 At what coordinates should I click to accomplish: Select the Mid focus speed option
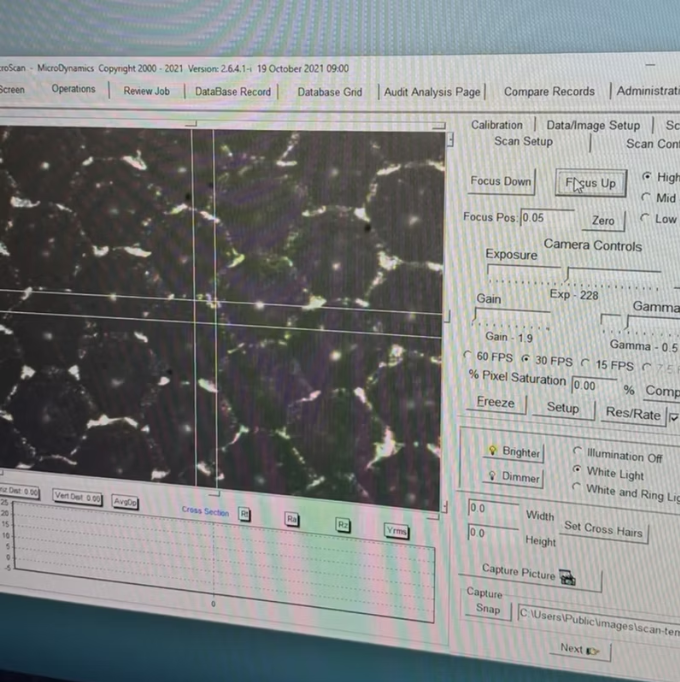646,198
